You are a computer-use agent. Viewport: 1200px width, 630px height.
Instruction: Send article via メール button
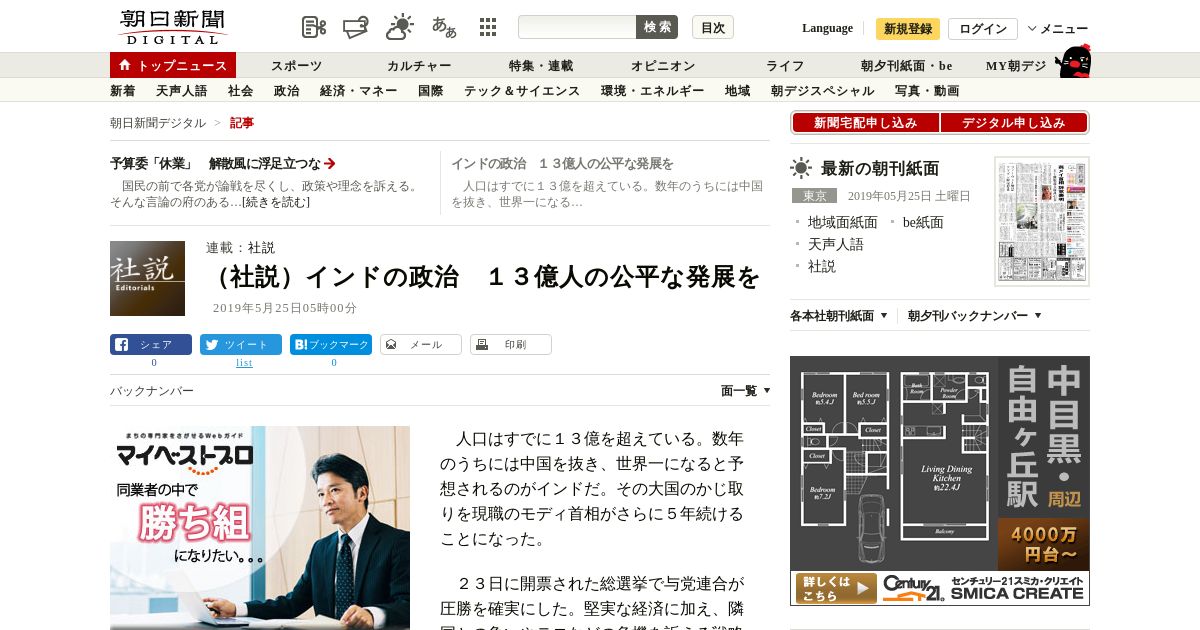pyautogui.click(x=421, y=345)
